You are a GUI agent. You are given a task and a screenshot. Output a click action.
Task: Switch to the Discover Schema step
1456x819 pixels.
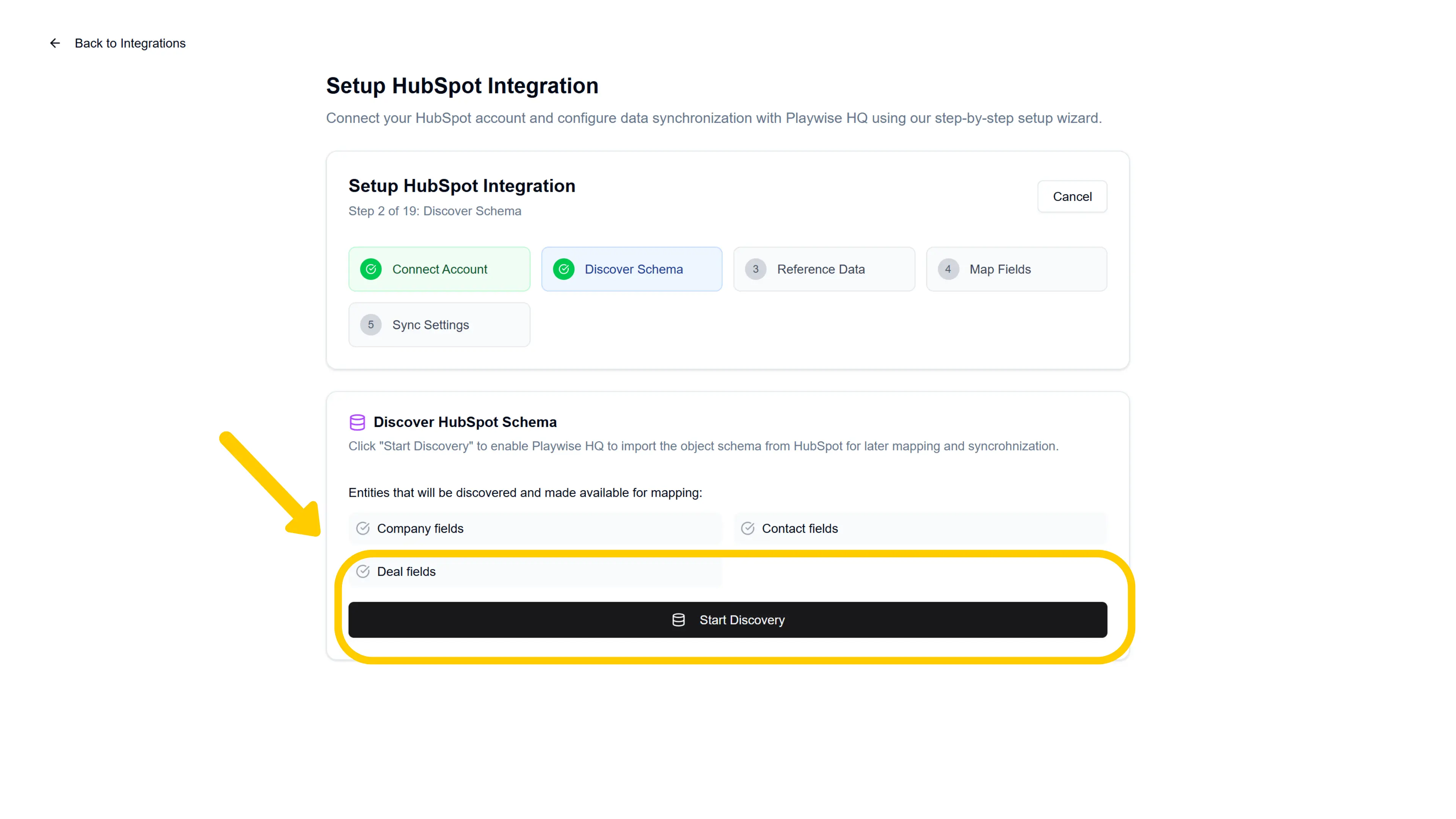coord(632,269)
